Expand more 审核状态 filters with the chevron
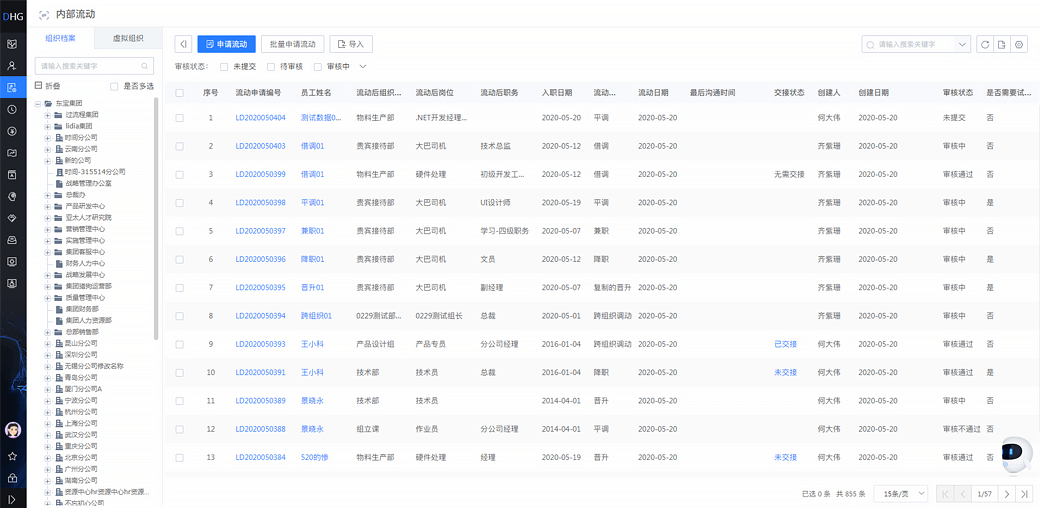The image size is (1040, 508). click(363, 67)
